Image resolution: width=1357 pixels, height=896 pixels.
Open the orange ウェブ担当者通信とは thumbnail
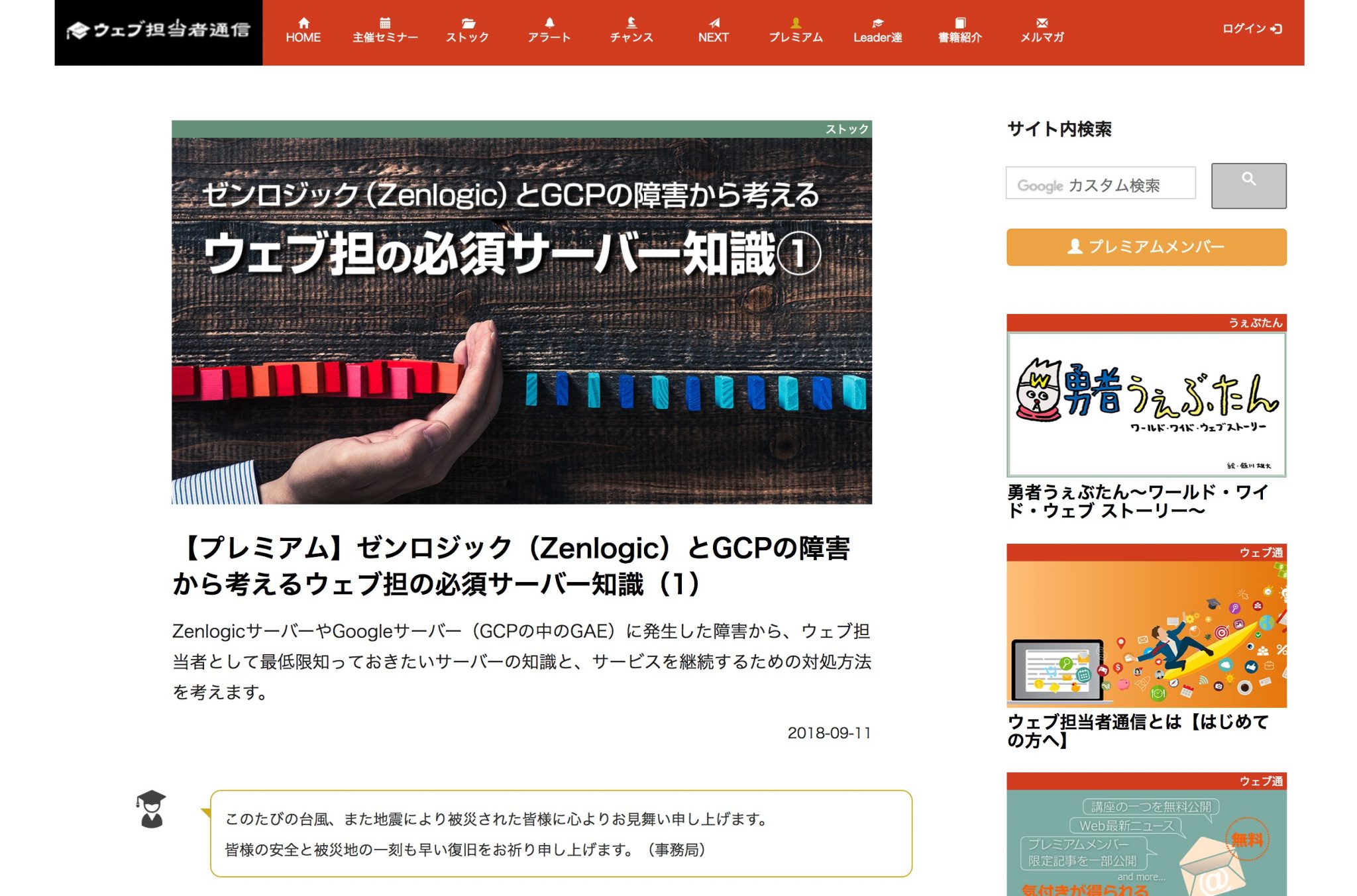1146,634
